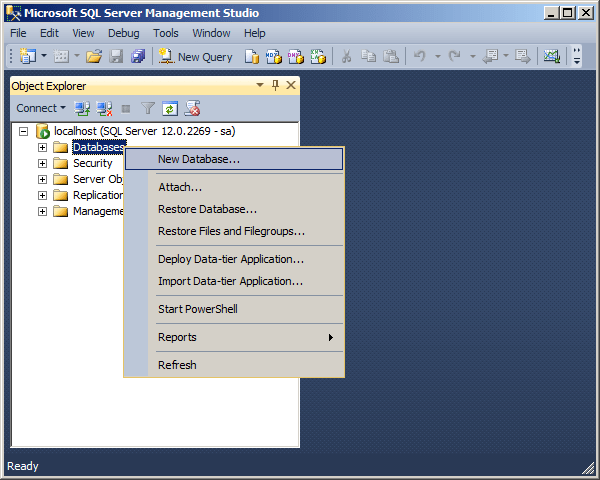Viewport: 600px width, 480px height.
Task: Close the Object Explorer panel
Action: (x=291, y=86)
